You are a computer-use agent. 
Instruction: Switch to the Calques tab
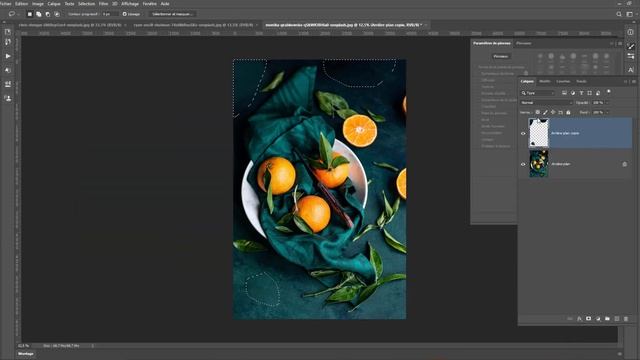pos(527,81)
